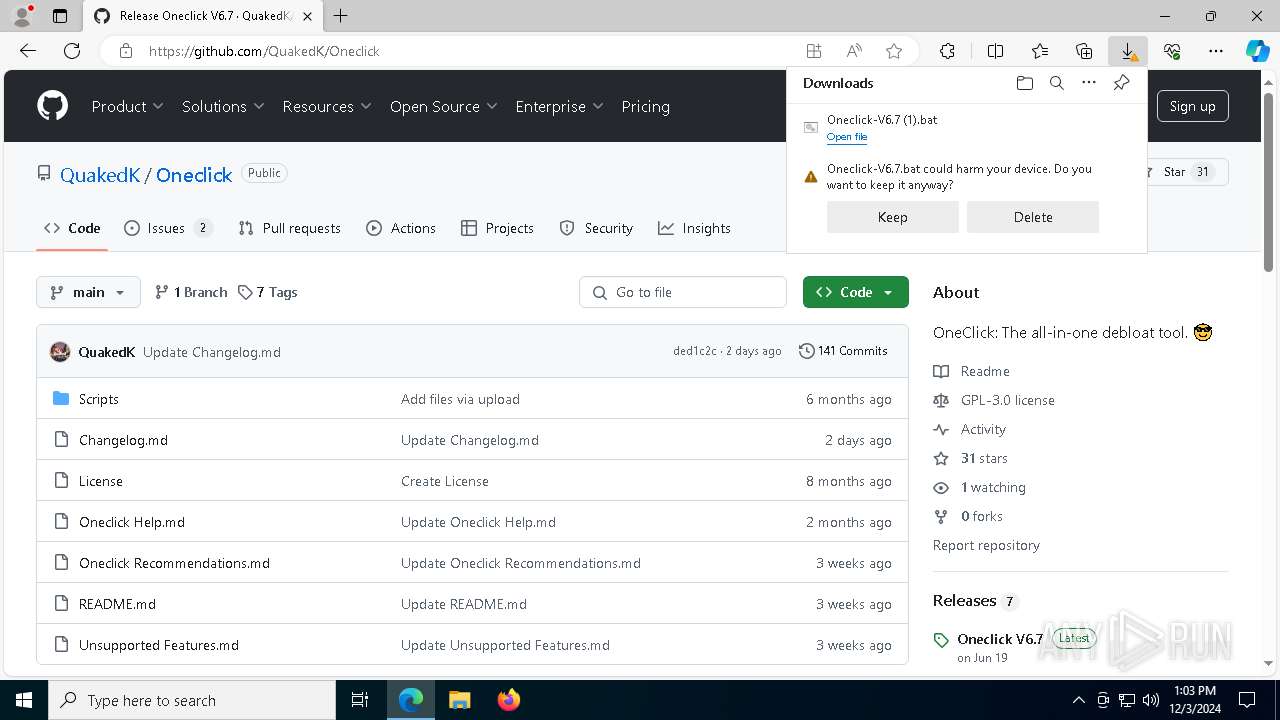Viewport: 1280px width, 720px height.
Task: Click Open file link for downloaded bat
Action: 847,137
